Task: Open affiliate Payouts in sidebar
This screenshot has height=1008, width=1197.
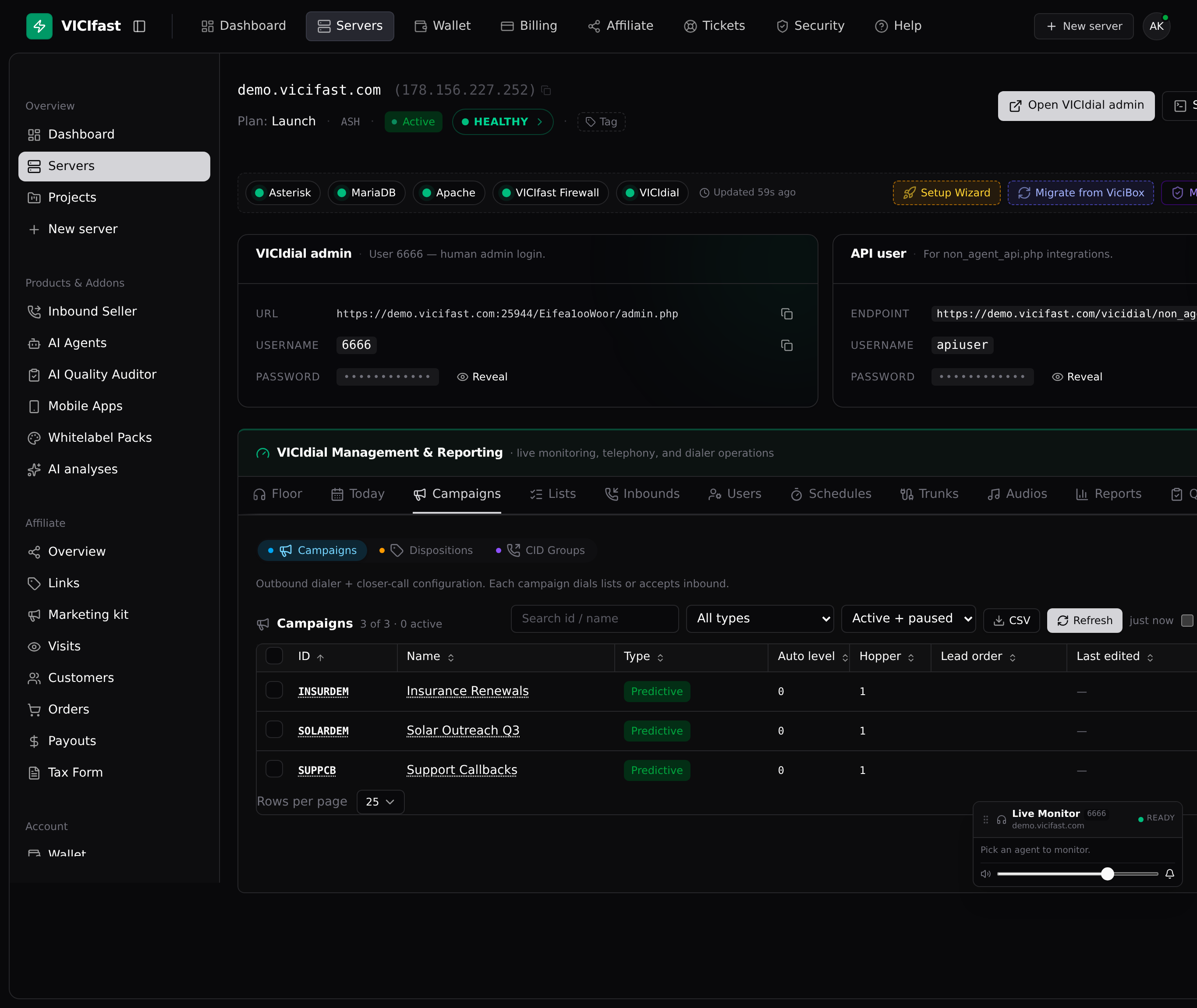Action: pyautogui.click(x=114, y=741)
